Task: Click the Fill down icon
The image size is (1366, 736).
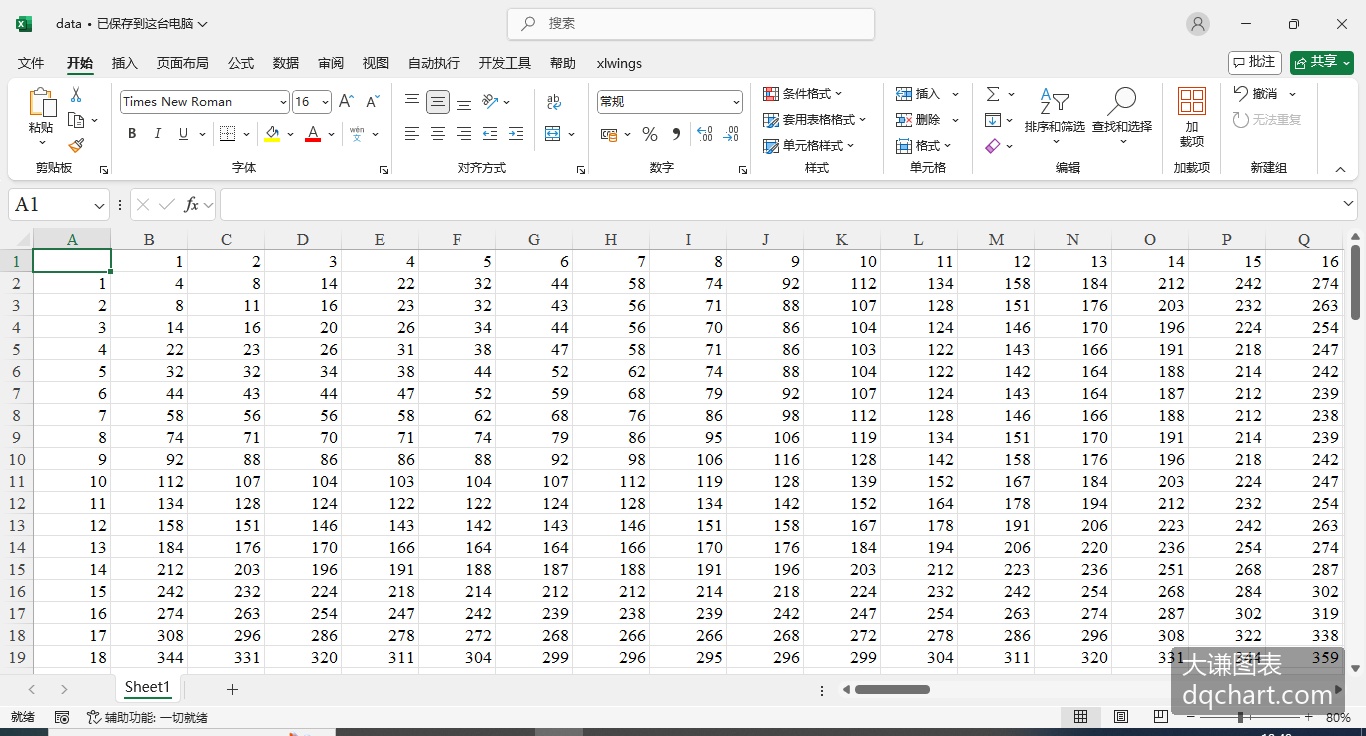Action: (993, 120)
